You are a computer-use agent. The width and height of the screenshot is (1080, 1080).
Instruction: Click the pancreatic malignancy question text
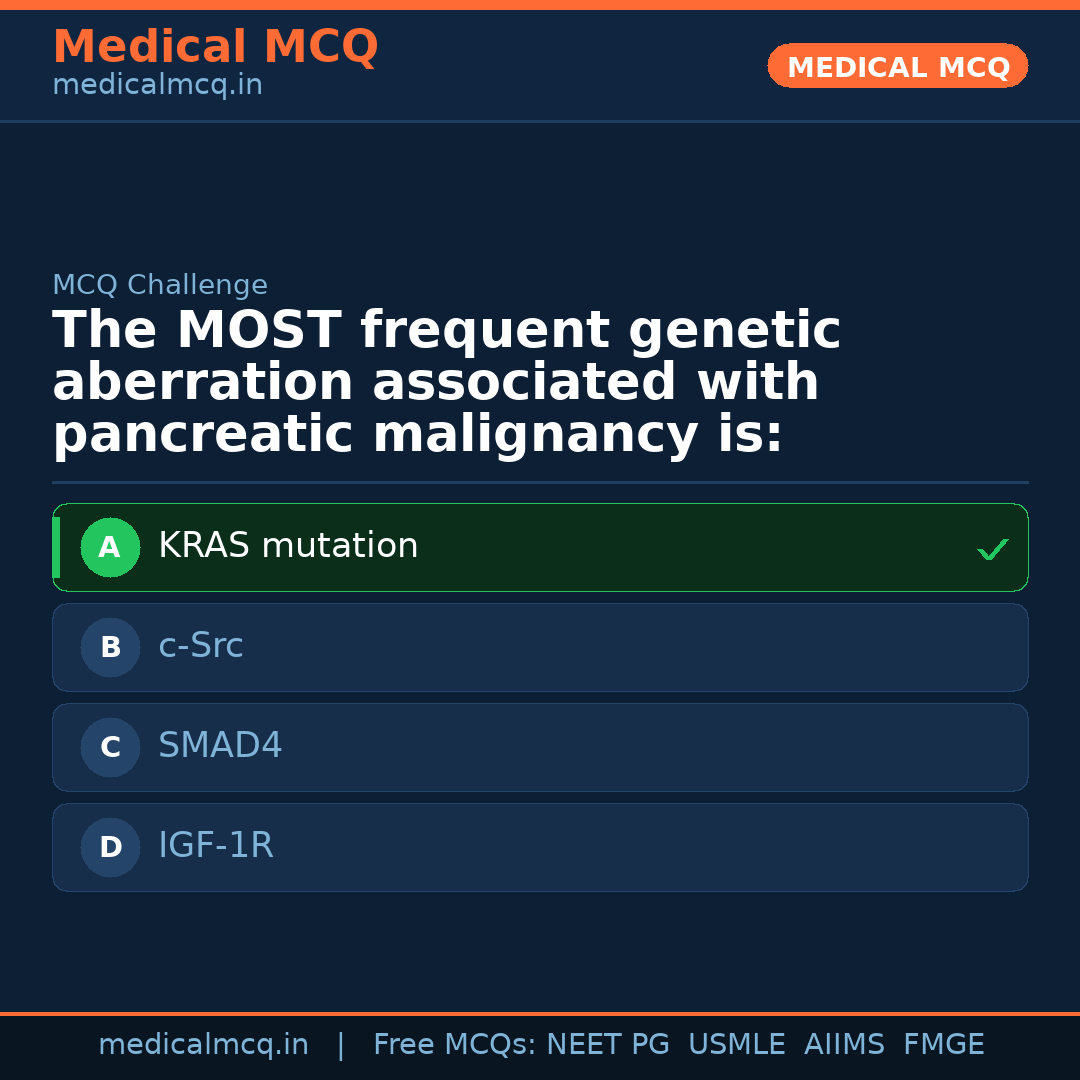[447, 383]
